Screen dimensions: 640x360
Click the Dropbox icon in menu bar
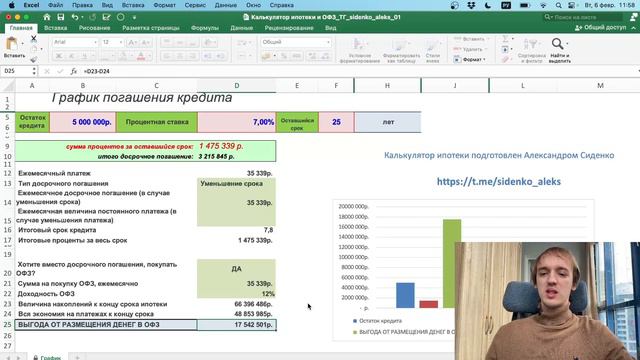[471, 5]
